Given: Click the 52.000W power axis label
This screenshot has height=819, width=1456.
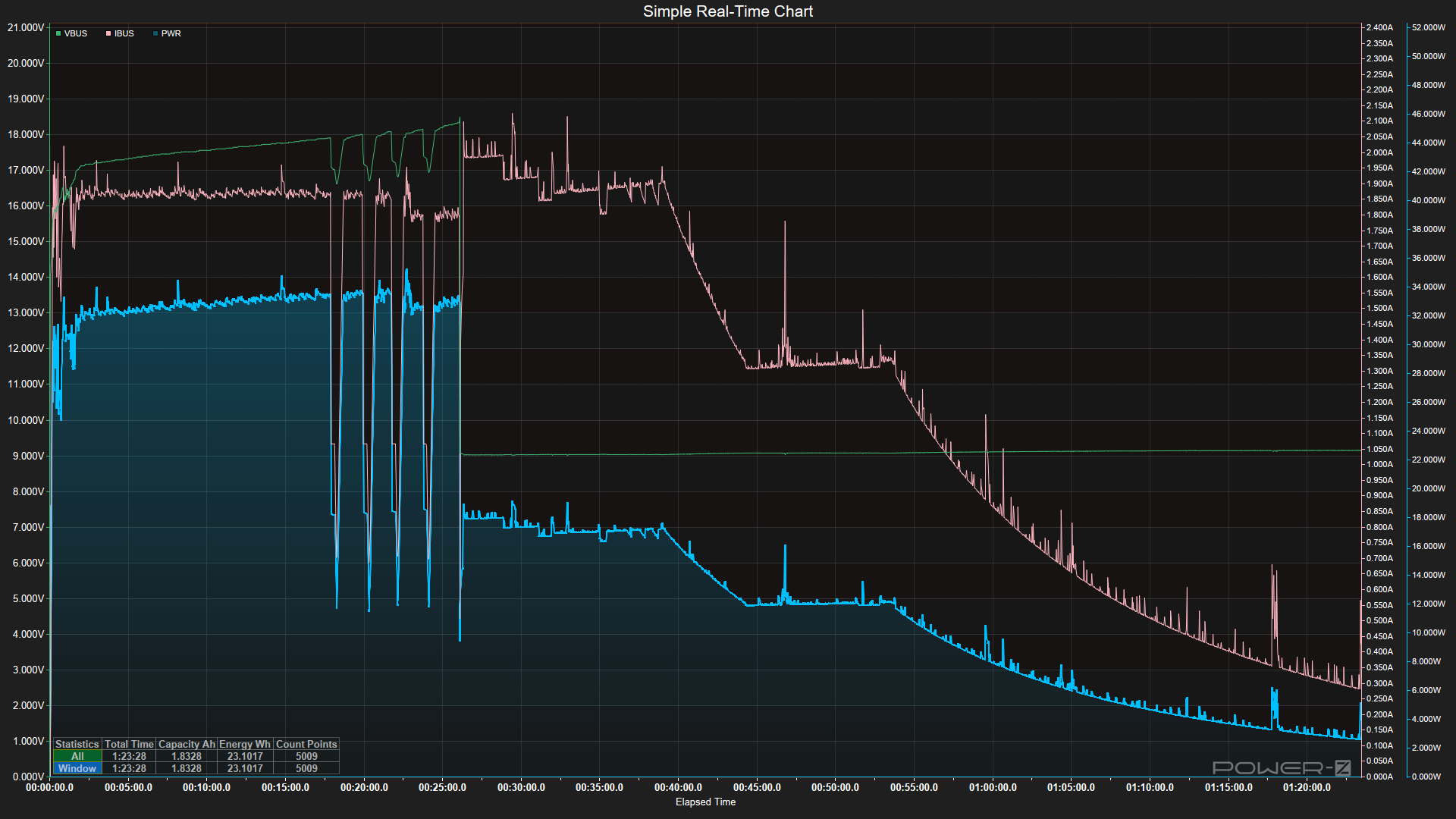Looking at the screenshot, I should click(1429, 27).
